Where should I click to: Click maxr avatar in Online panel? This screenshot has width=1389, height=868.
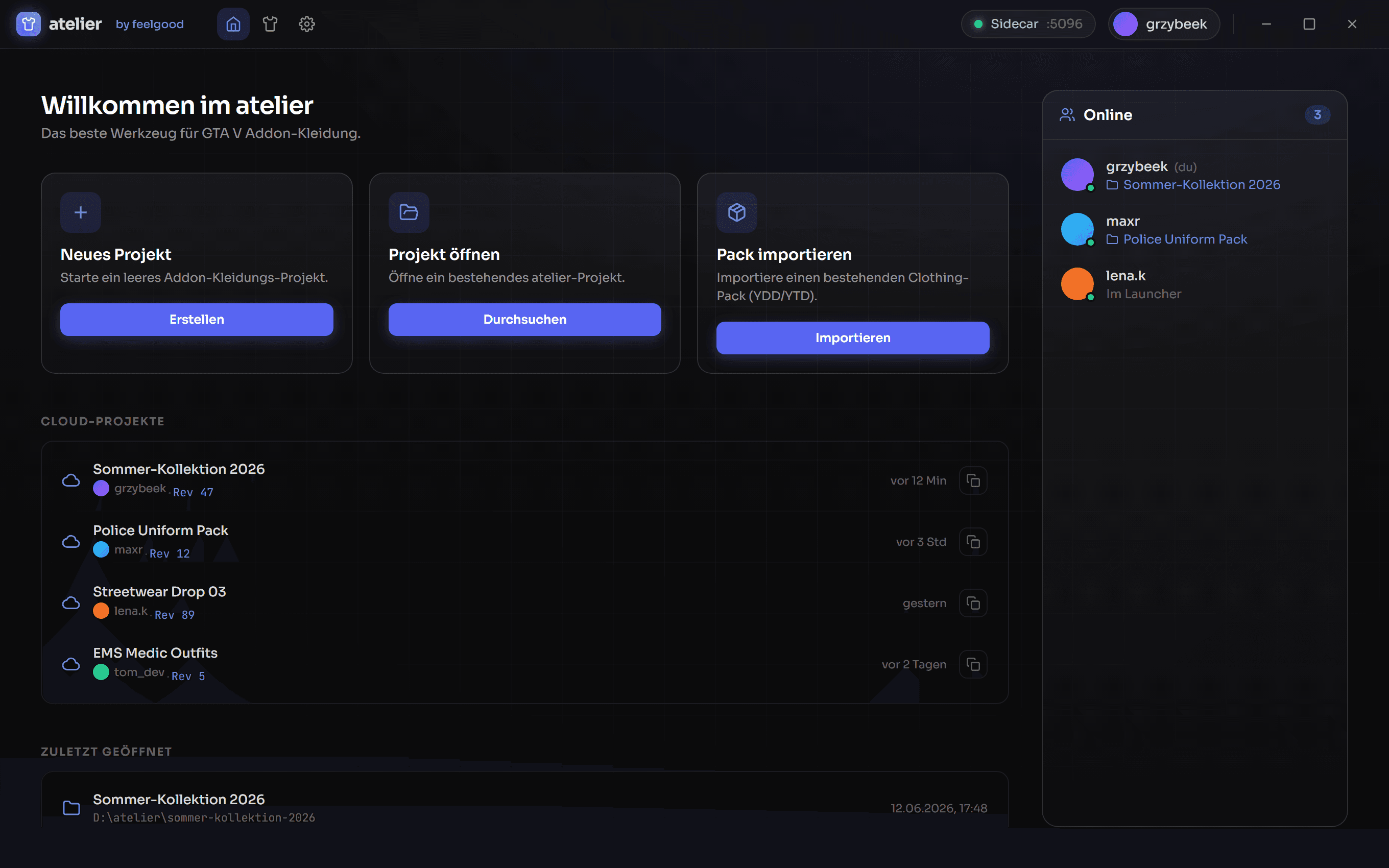(x=1077, y=229)
